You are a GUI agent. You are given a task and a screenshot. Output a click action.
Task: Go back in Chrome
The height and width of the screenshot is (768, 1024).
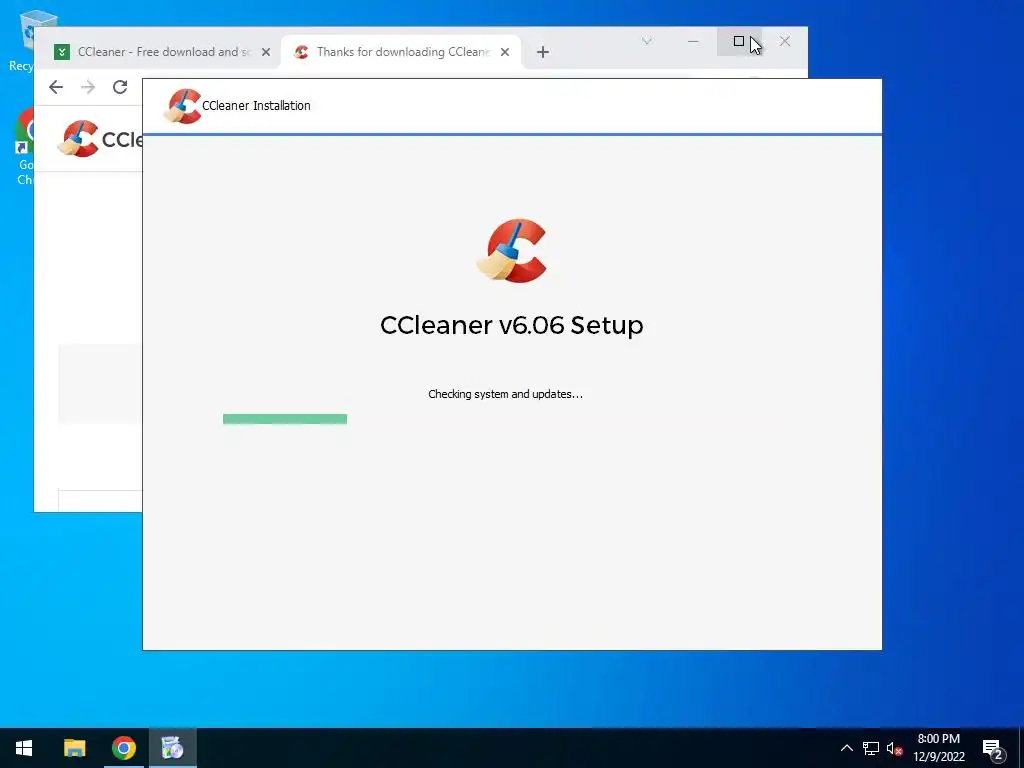[x=56, y=87]
